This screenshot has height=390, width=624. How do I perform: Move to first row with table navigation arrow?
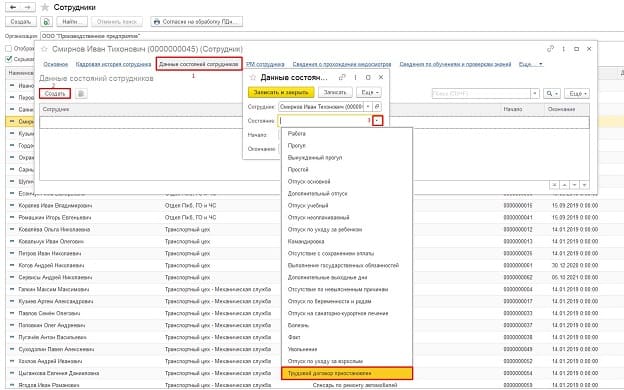(554, 185)
